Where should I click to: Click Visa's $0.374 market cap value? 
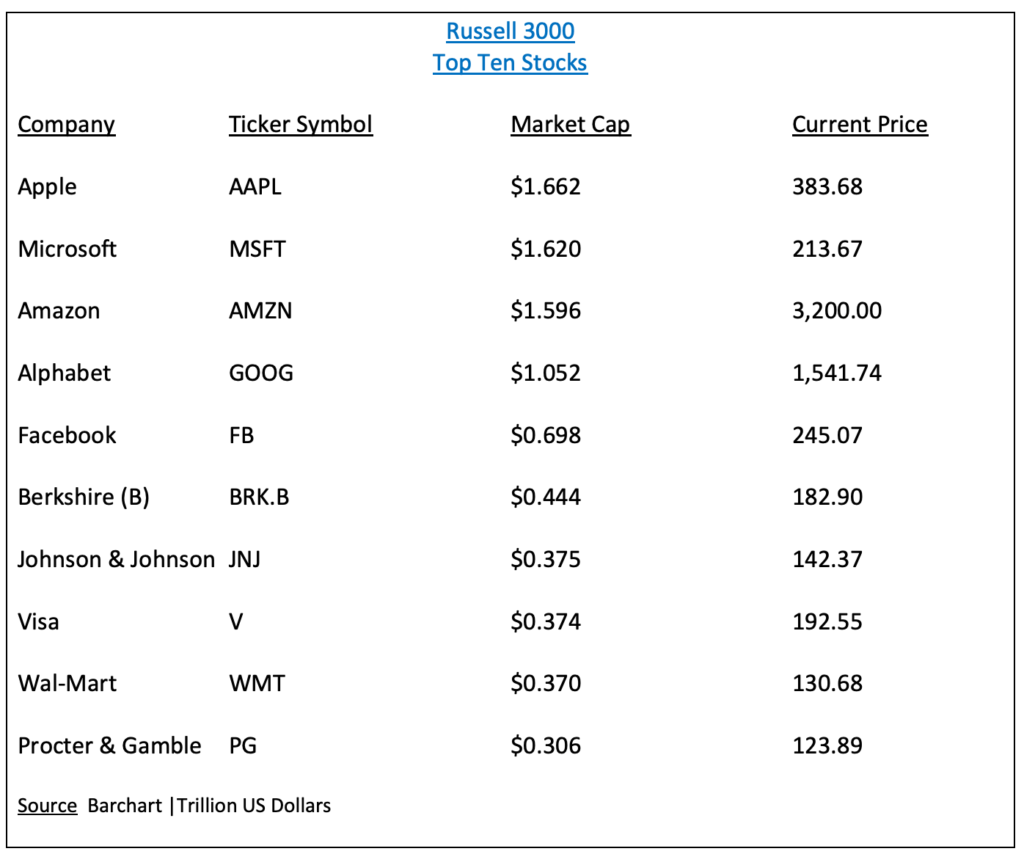pyautogui.click(x=546, y=622)
